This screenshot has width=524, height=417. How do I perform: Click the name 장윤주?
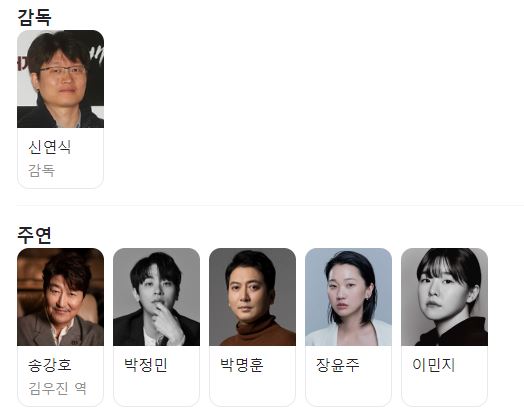(338, 365)
